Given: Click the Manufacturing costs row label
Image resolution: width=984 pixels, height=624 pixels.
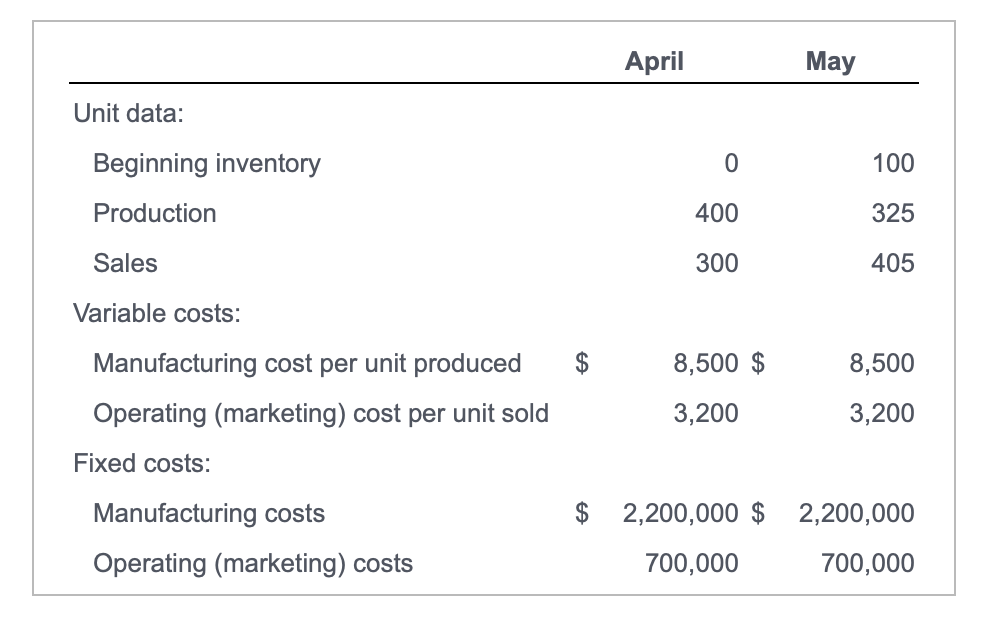Looking at the screenshot, I should pos(209,513).
